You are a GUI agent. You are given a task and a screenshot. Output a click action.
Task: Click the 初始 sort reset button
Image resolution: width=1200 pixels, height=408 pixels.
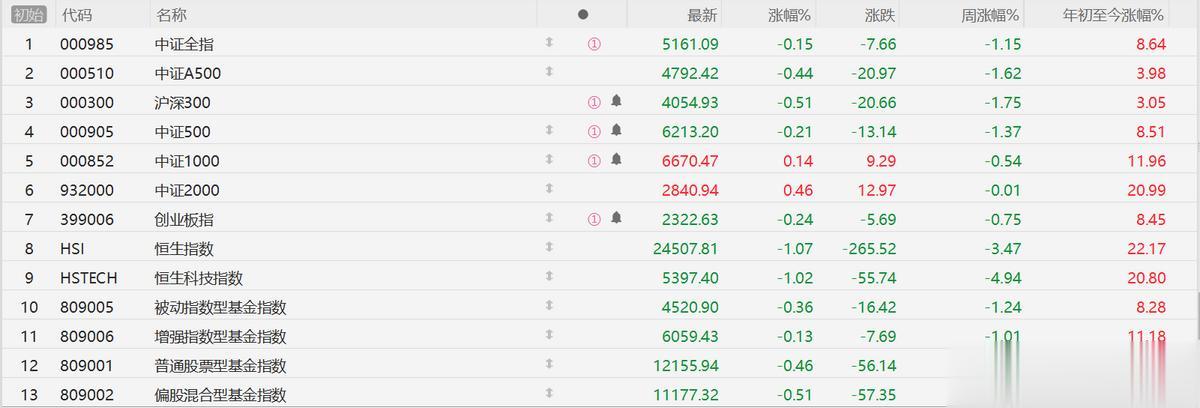click(28, 15)
